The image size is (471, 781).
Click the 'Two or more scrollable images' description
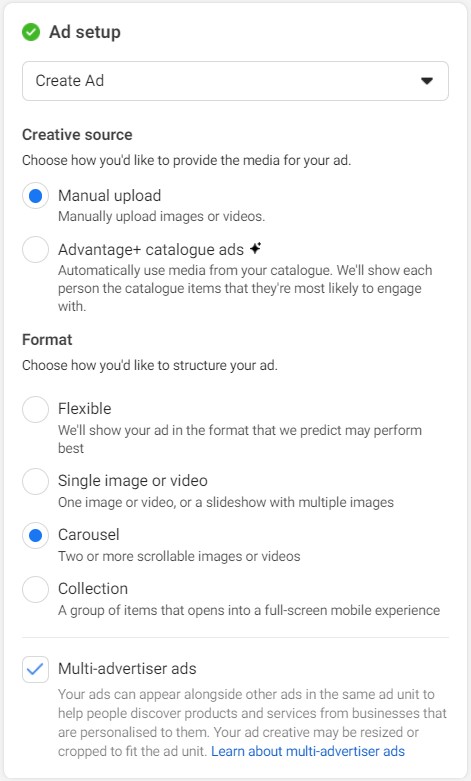pos(179,556)
